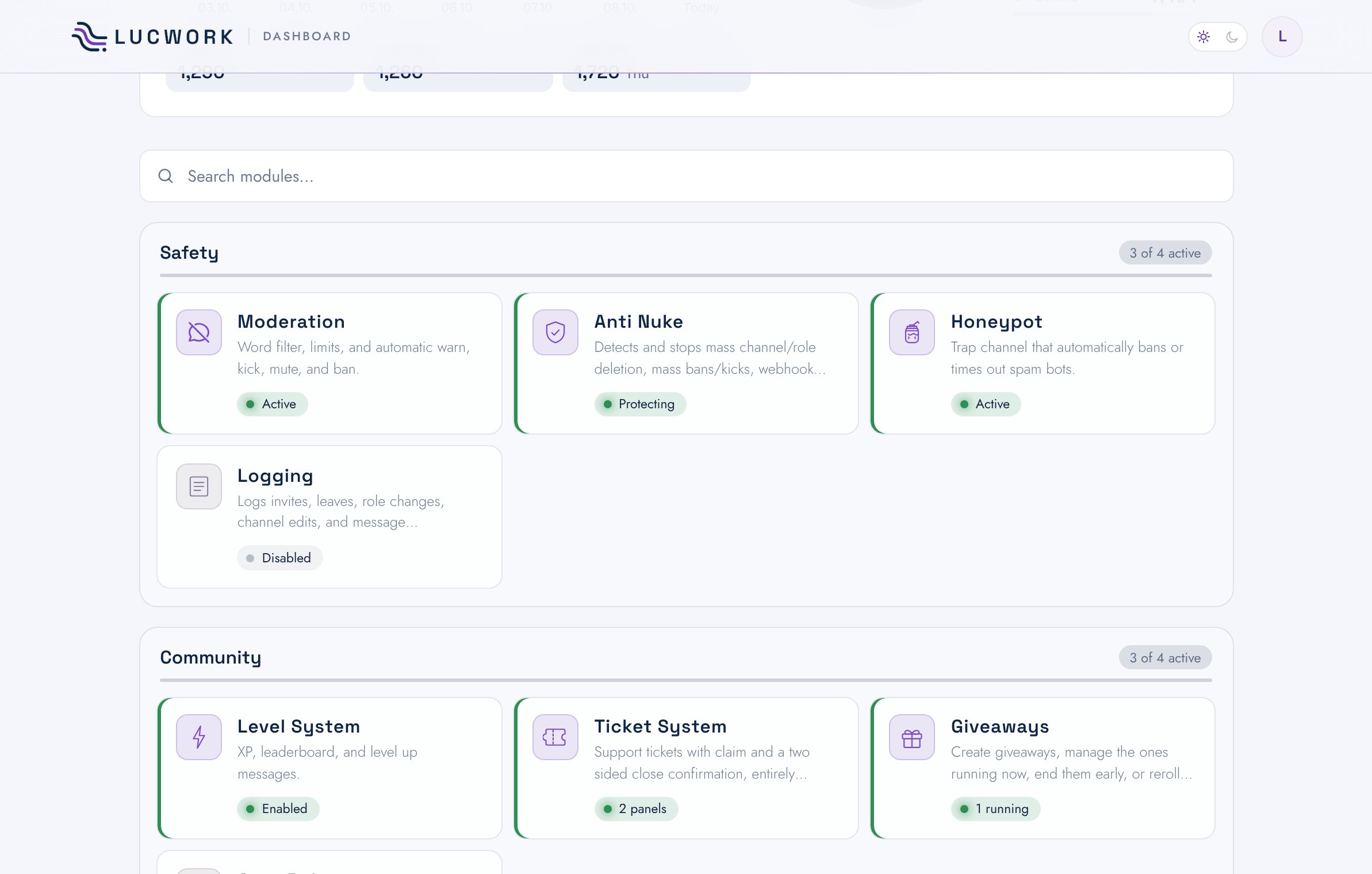Click Giveaways description about create giveaways
This screenshot has height=874, width=1372.
tap(1071, 763)
